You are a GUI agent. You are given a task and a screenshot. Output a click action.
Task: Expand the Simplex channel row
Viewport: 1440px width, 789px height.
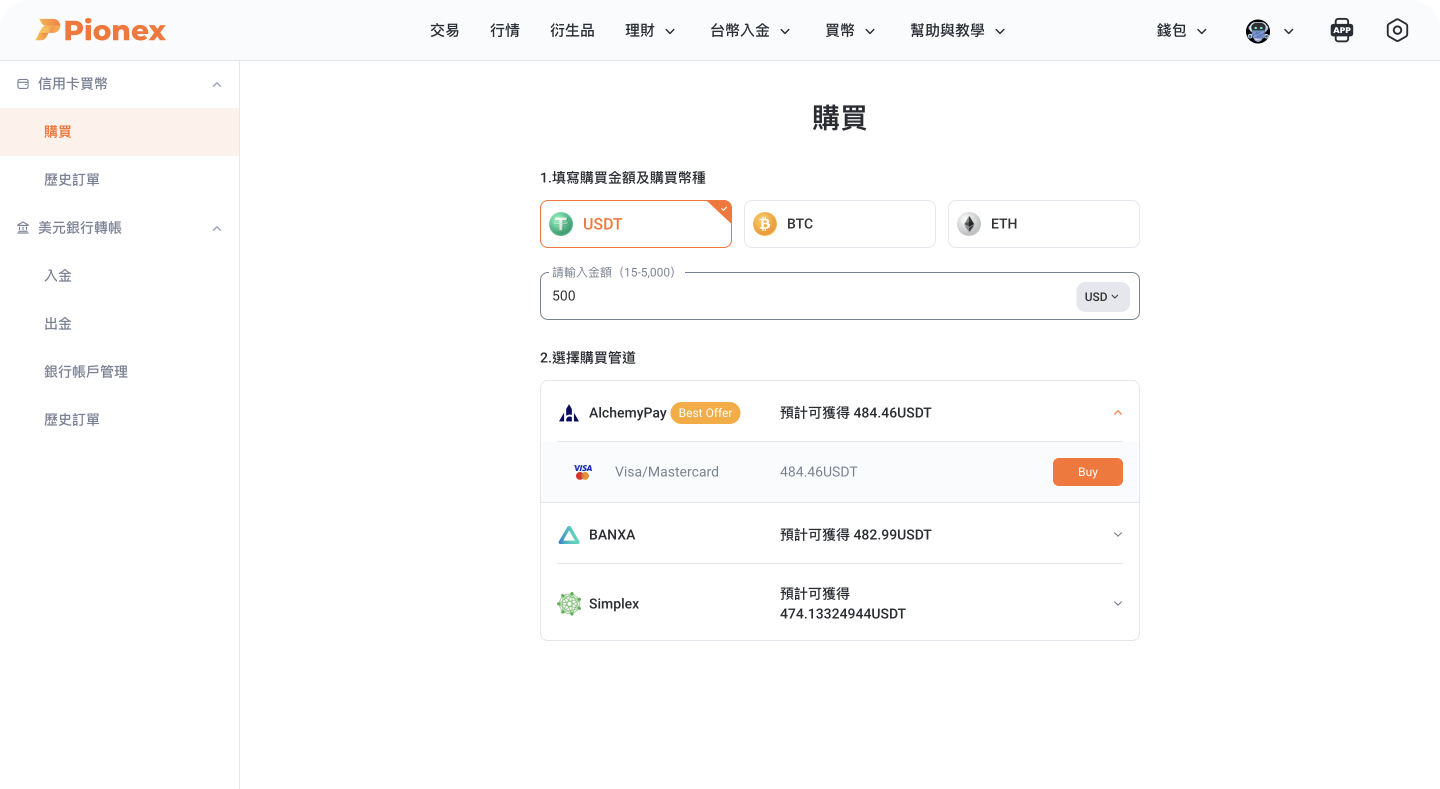tap(1118, 604)
